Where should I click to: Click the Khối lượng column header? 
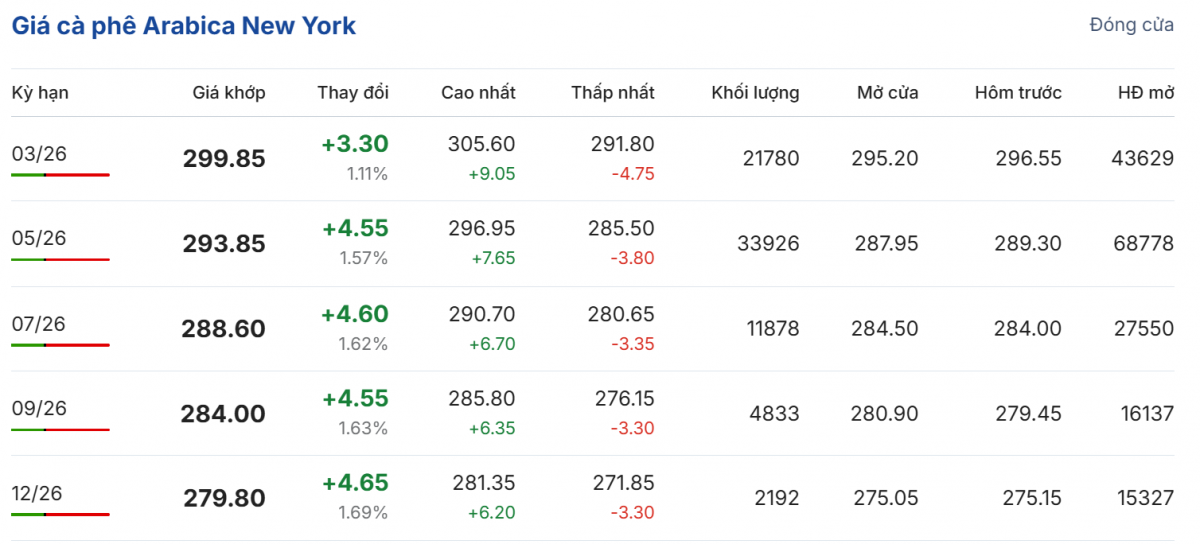[x=755, y=93]
